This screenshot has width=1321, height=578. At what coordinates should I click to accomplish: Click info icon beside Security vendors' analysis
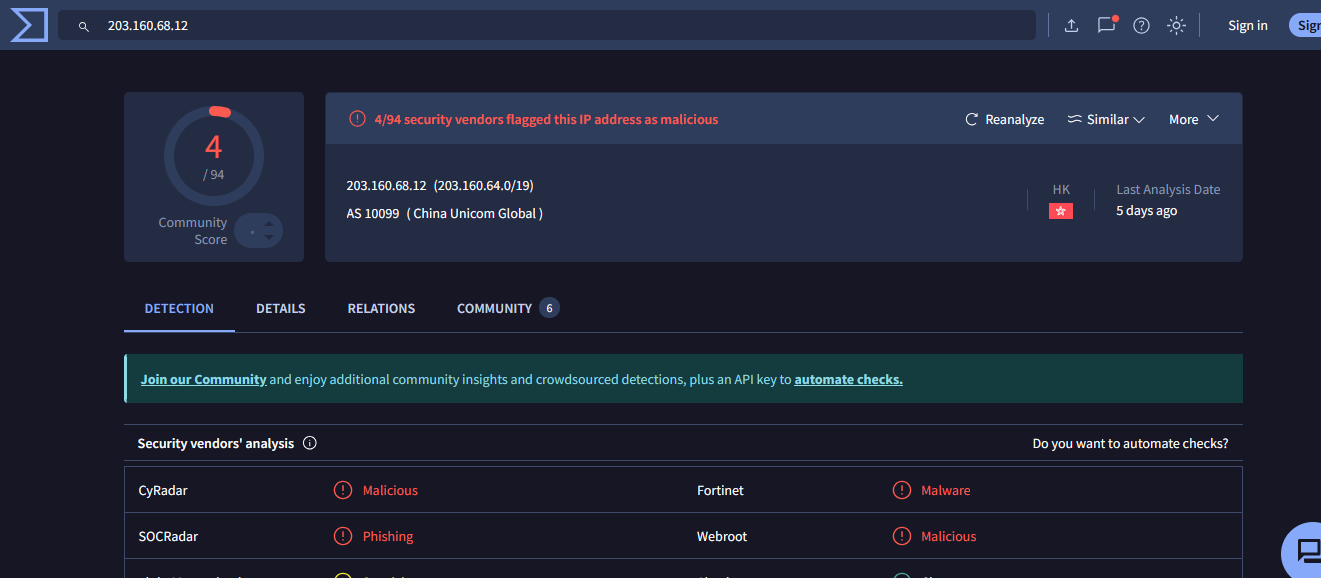[x=310, y=443]
